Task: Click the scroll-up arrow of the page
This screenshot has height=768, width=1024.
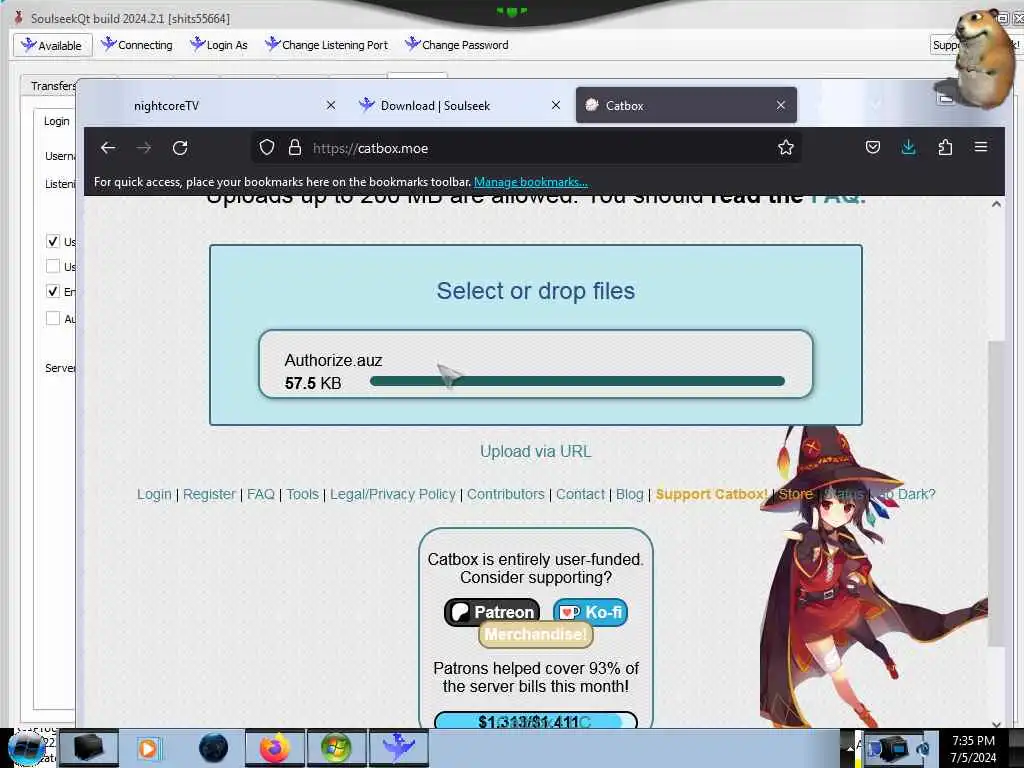Action: pyautogui.click(x=996, y=204)
